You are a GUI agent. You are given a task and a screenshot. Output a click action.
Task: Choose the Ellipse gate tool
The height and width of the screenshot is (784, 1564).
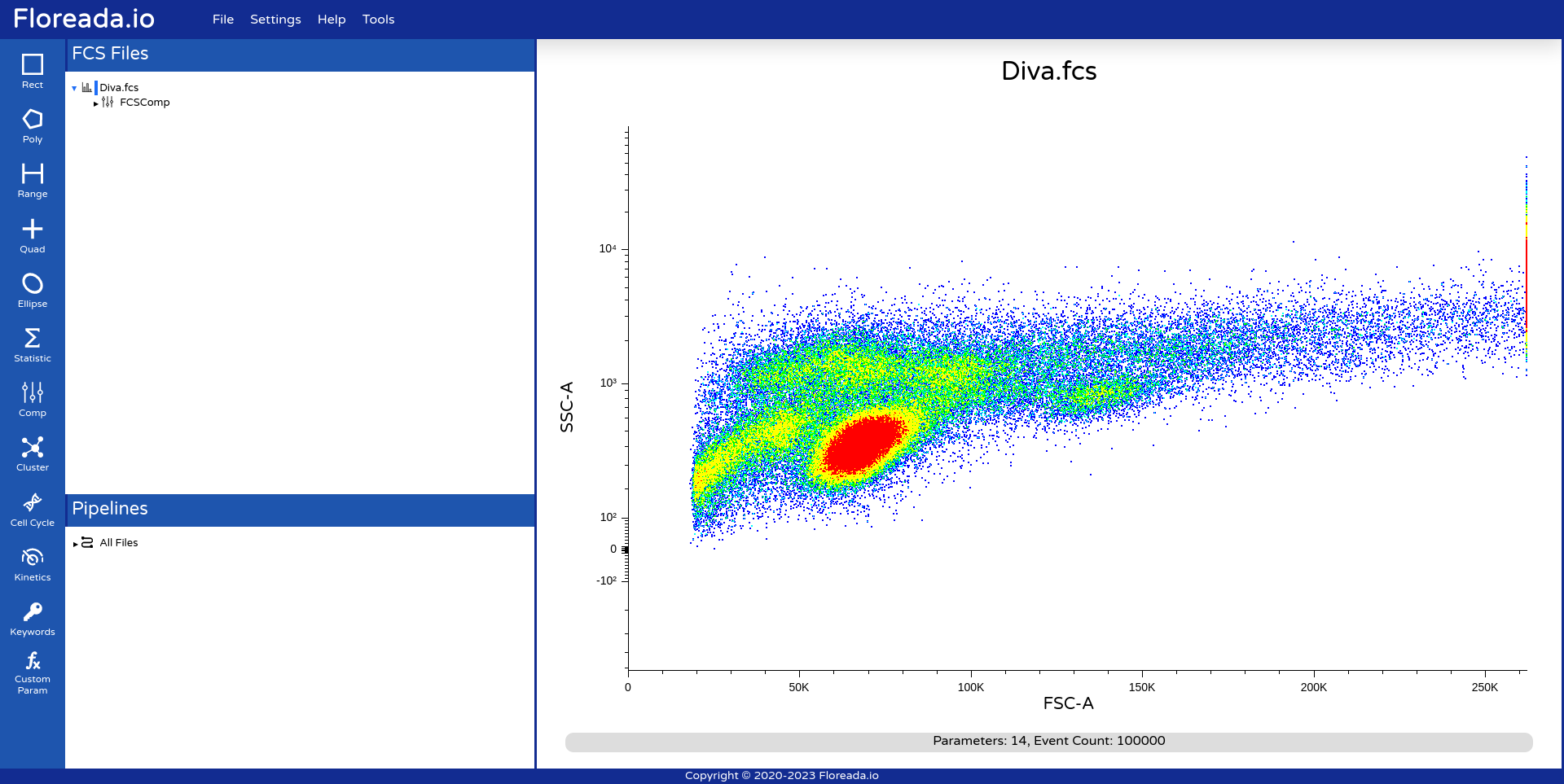[x=32, y=290]
